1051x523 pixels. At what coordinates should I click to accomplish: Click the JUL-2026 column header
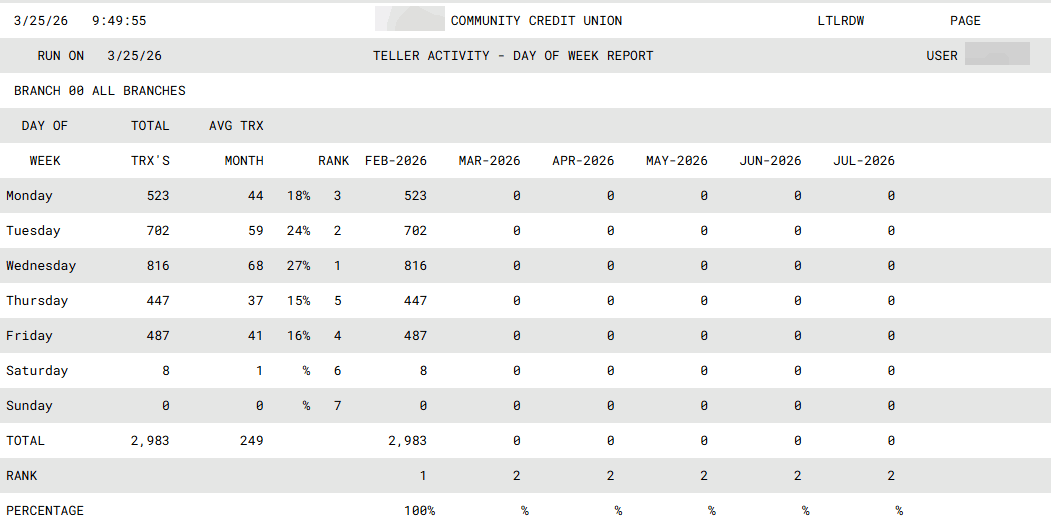click(864, 161)
